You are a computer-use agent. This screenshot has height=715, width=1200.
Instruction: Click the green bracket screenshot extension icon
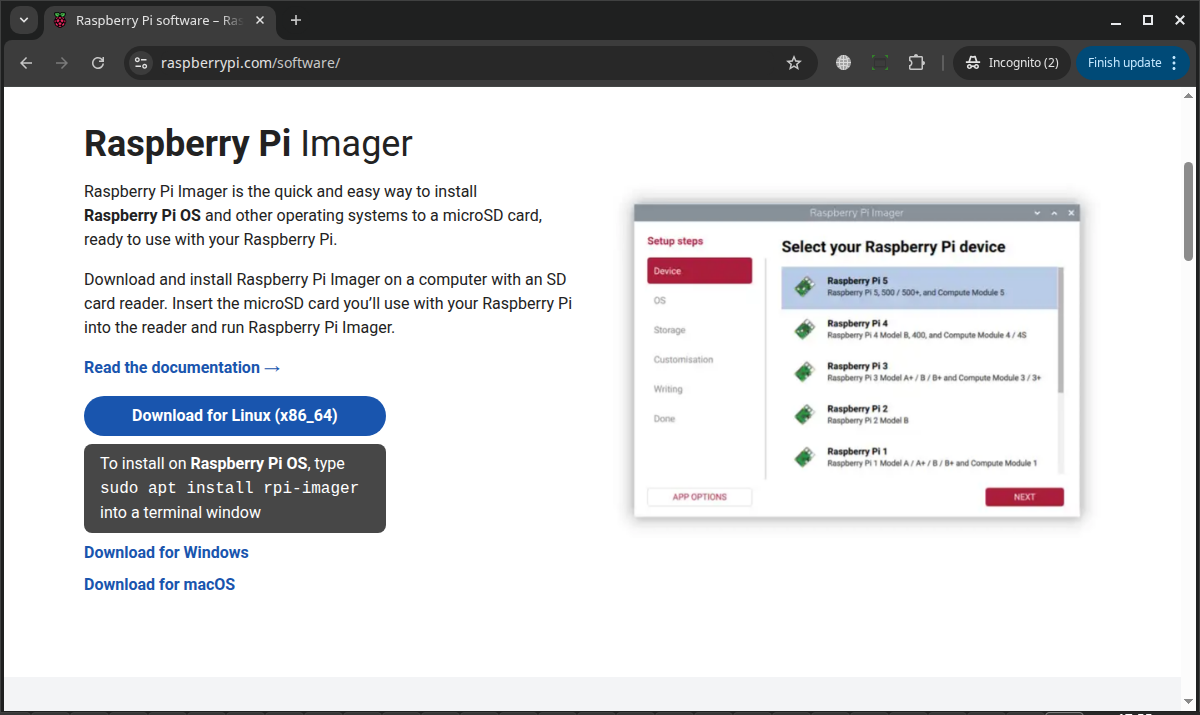(880, 63)
